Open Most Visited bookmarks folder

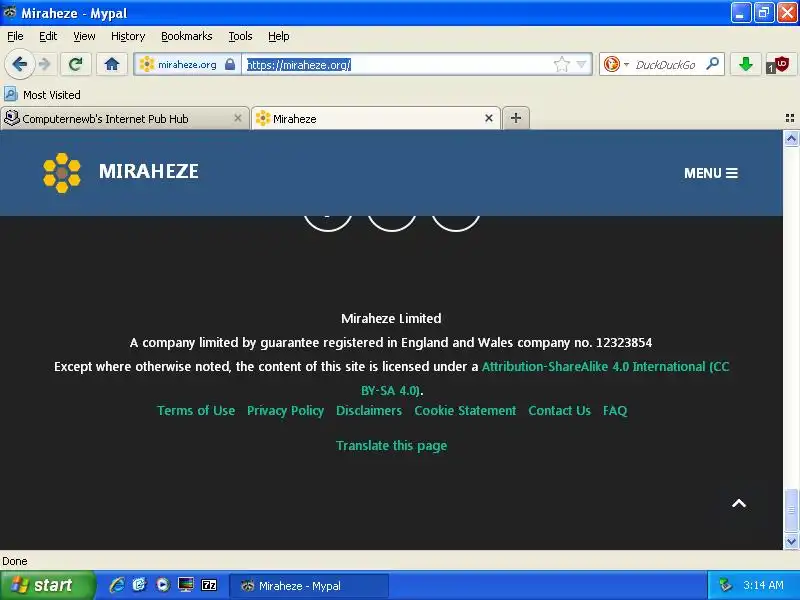(x=42, y=95)
